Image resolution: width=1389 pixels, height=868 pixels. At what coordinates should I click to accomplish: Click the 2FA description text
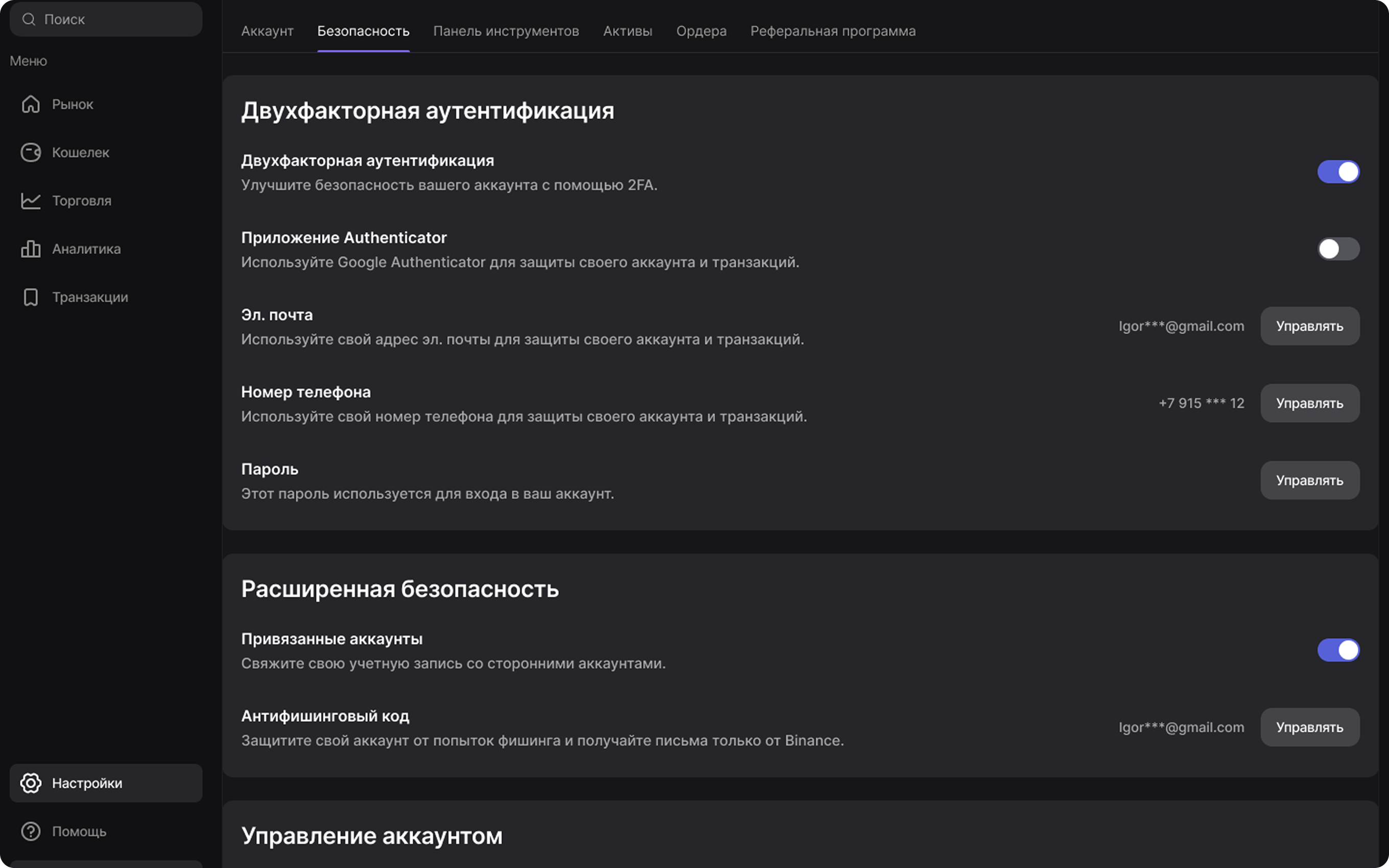click(x=449, y=185)
